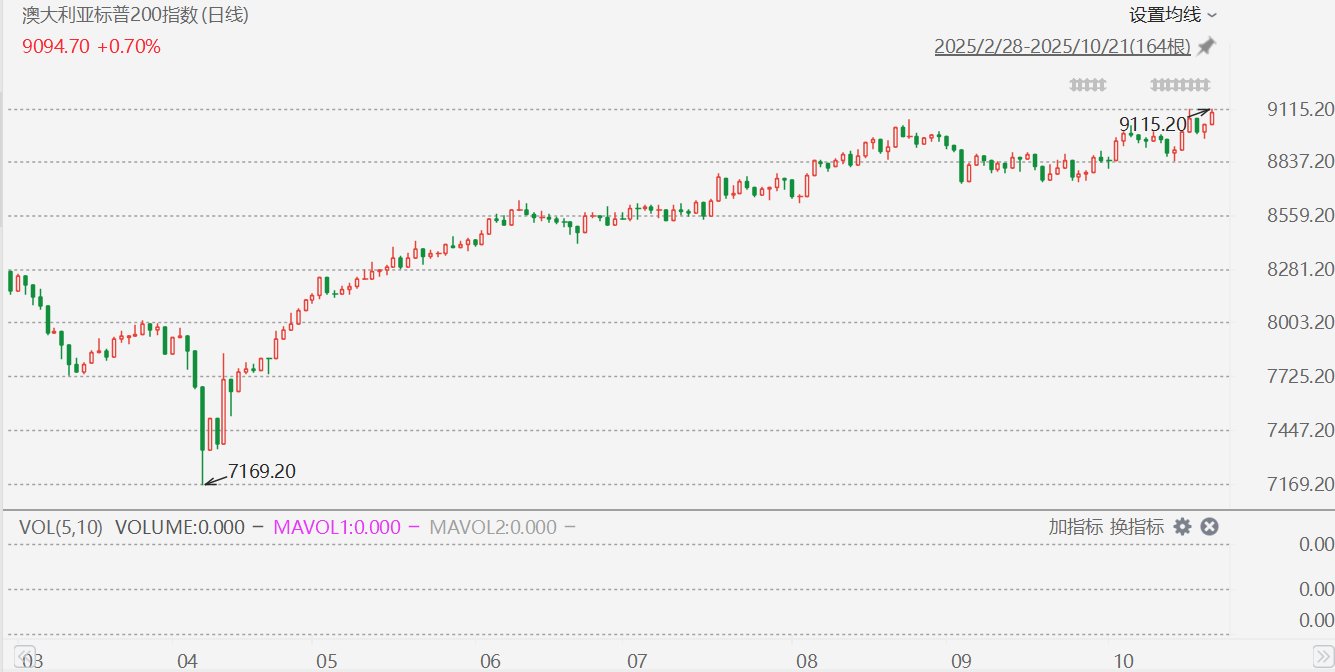The height and width of the screenshot is (672, 1335).
Task: Pin the chart date range
Action: pos(1207,46)
